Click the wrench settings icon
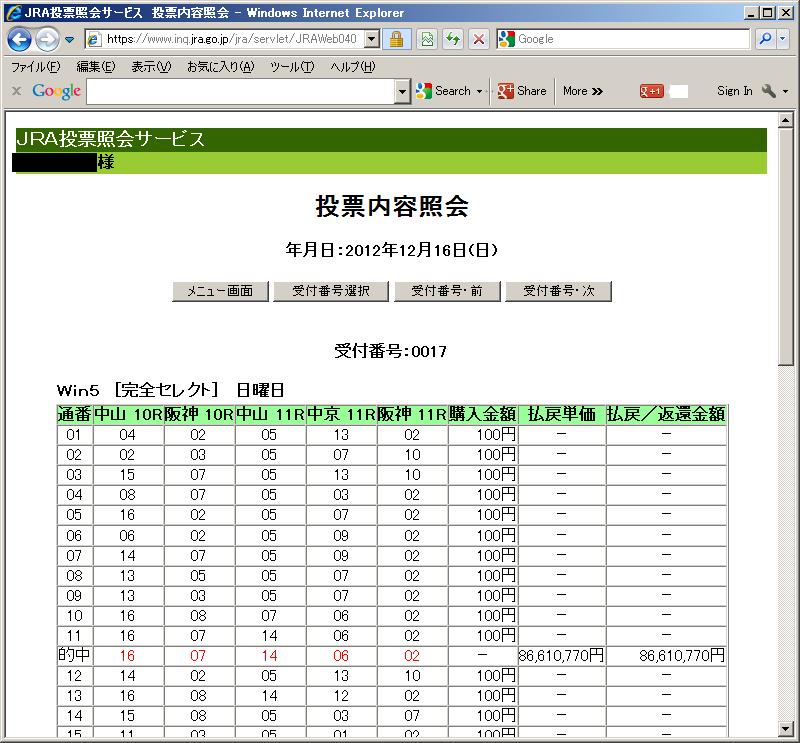This screenshot has height=743, width=800. (768, 91)
